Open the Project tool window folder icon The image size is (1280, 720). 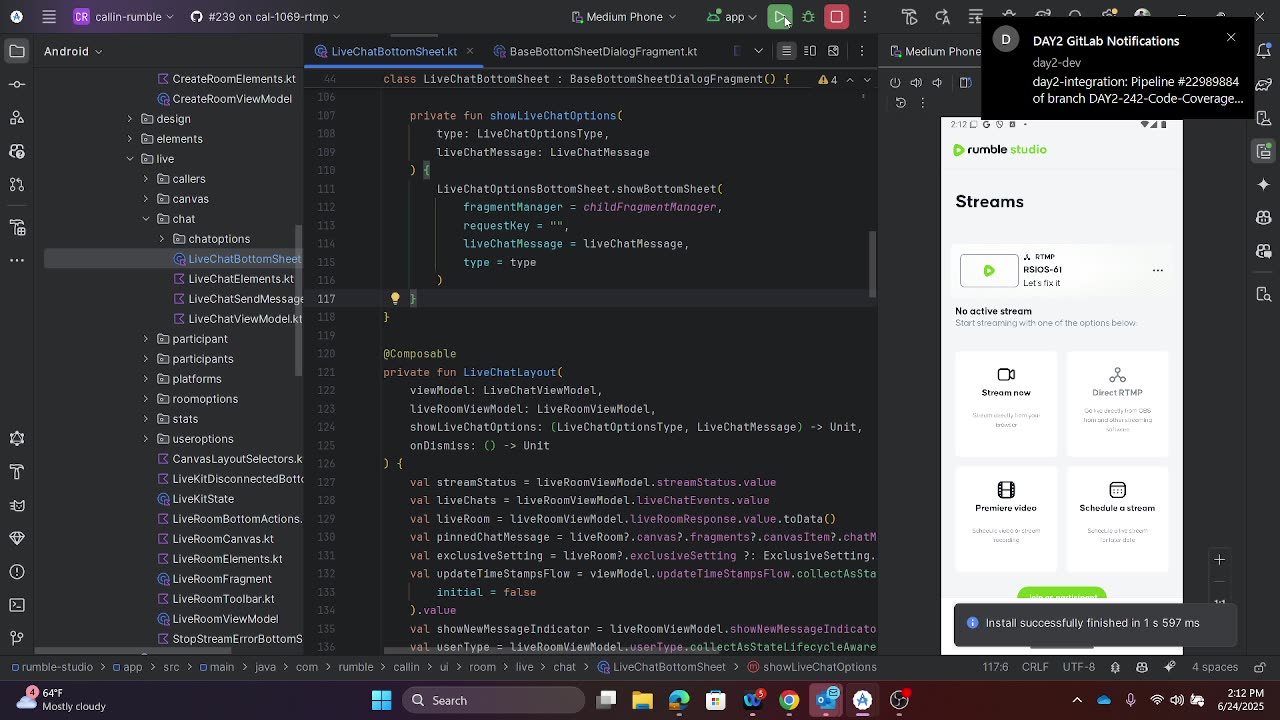(17, 51)
